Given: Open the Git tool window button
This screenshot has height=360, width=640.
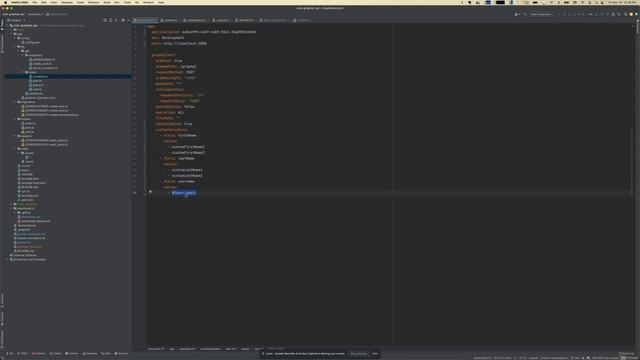Looking at the screenshot, I should click(9, 353).
